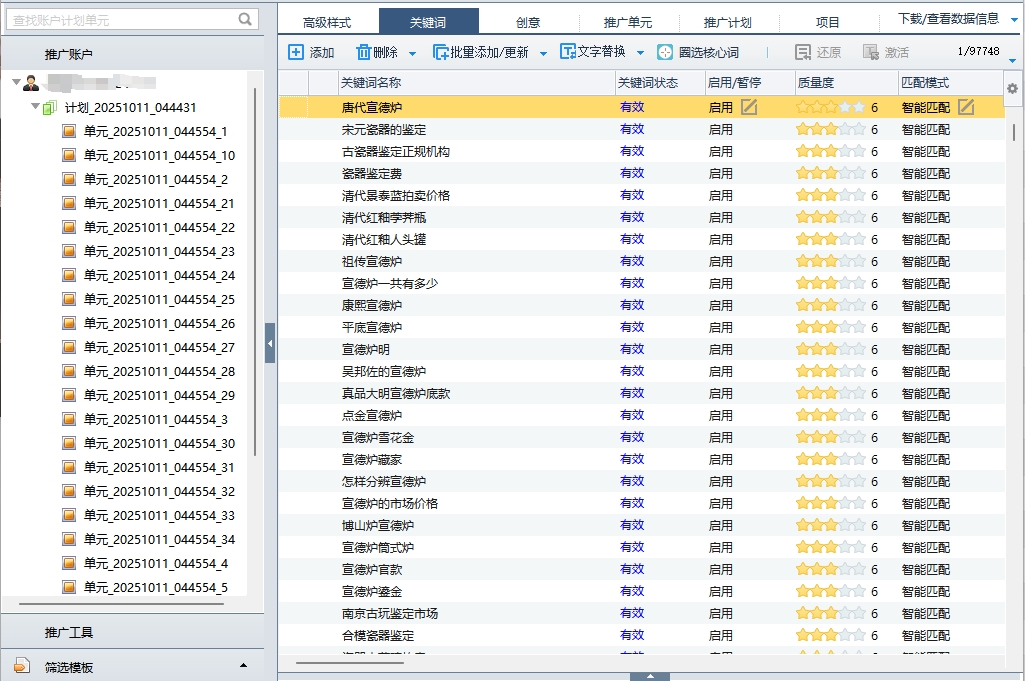This screenshot has height=681, width=1025.
Task: Edit match mode of 唐代宣德炉 row
Action: 965,107
